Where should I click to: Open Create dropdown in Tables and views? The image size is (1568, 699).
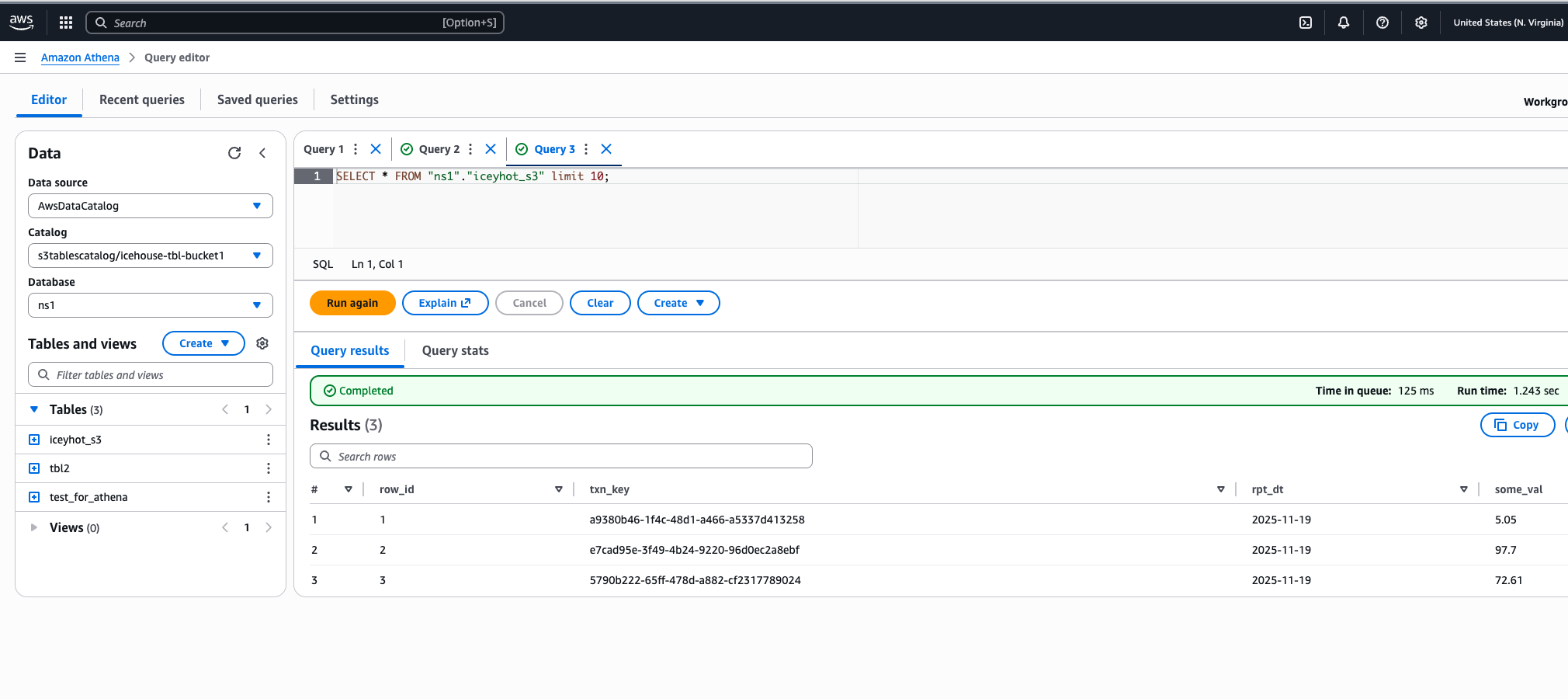(203, 343)
